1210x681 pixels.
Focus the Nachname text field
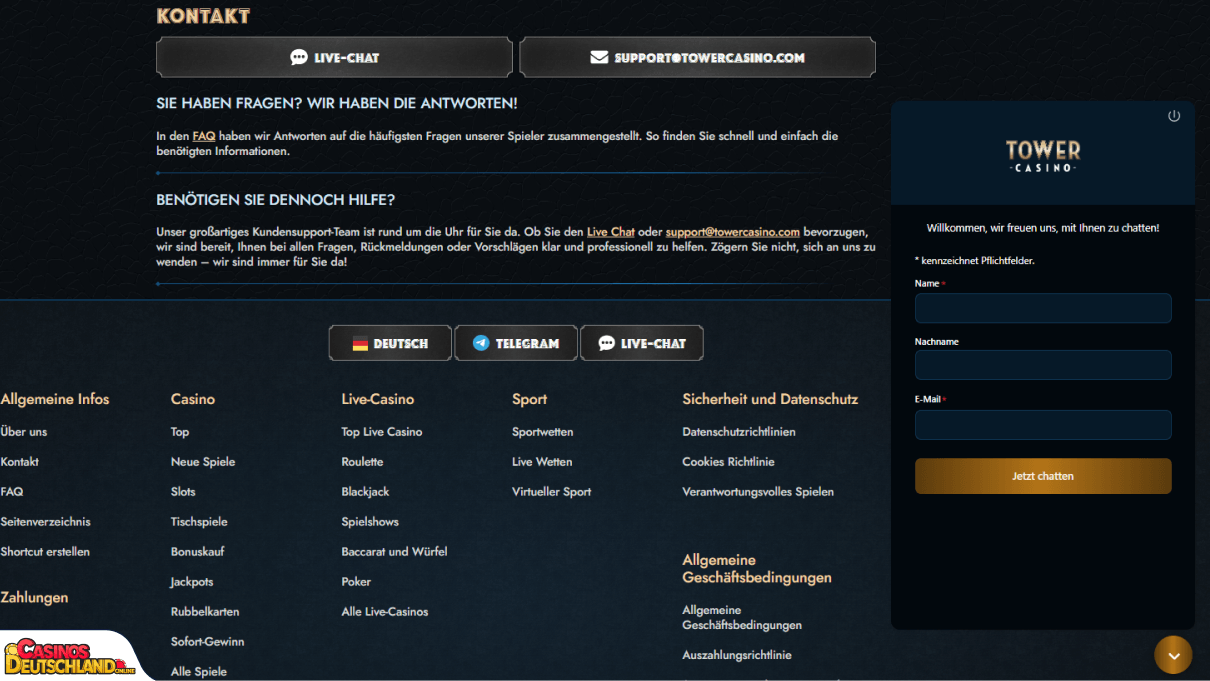1043,365
